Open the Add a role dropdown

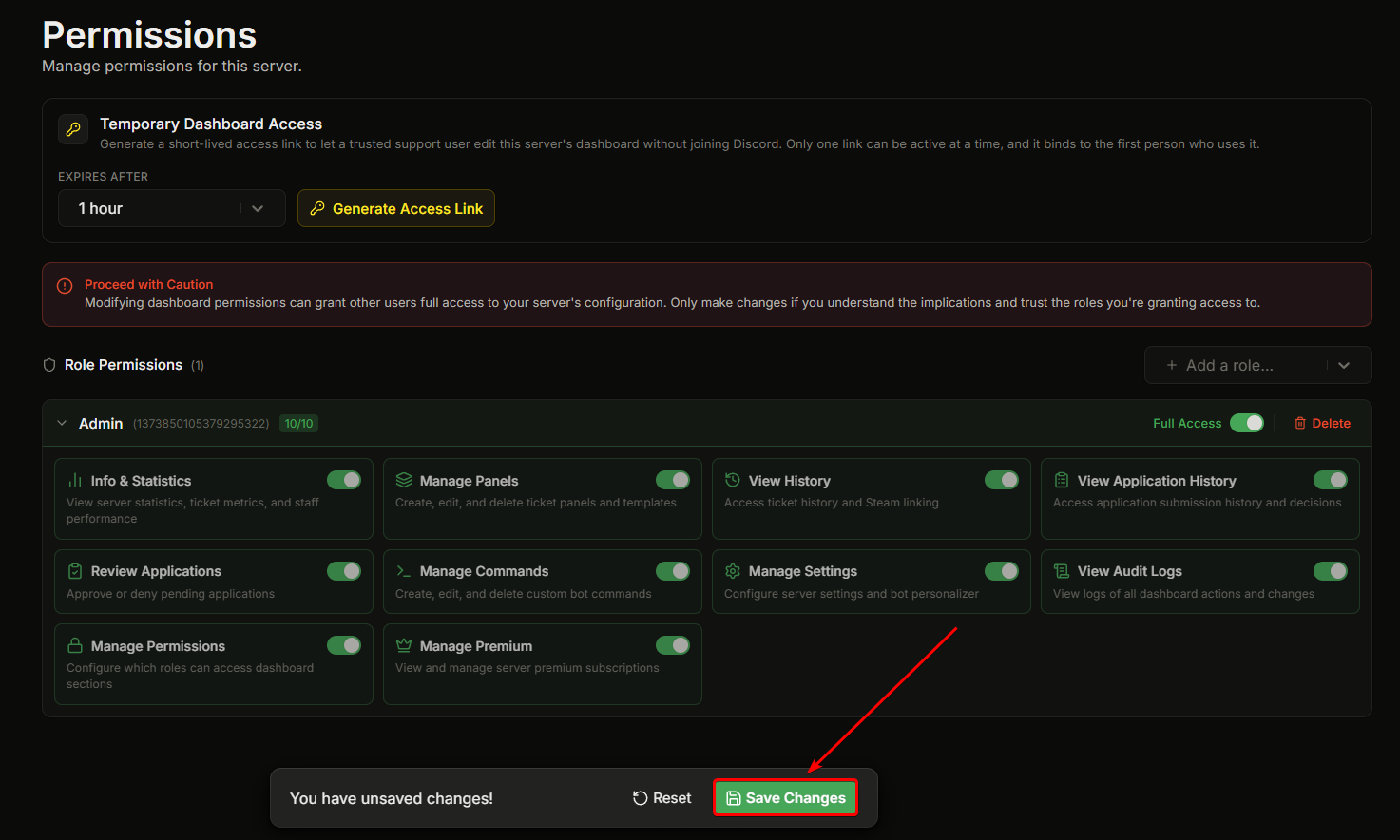(1257, 365)
